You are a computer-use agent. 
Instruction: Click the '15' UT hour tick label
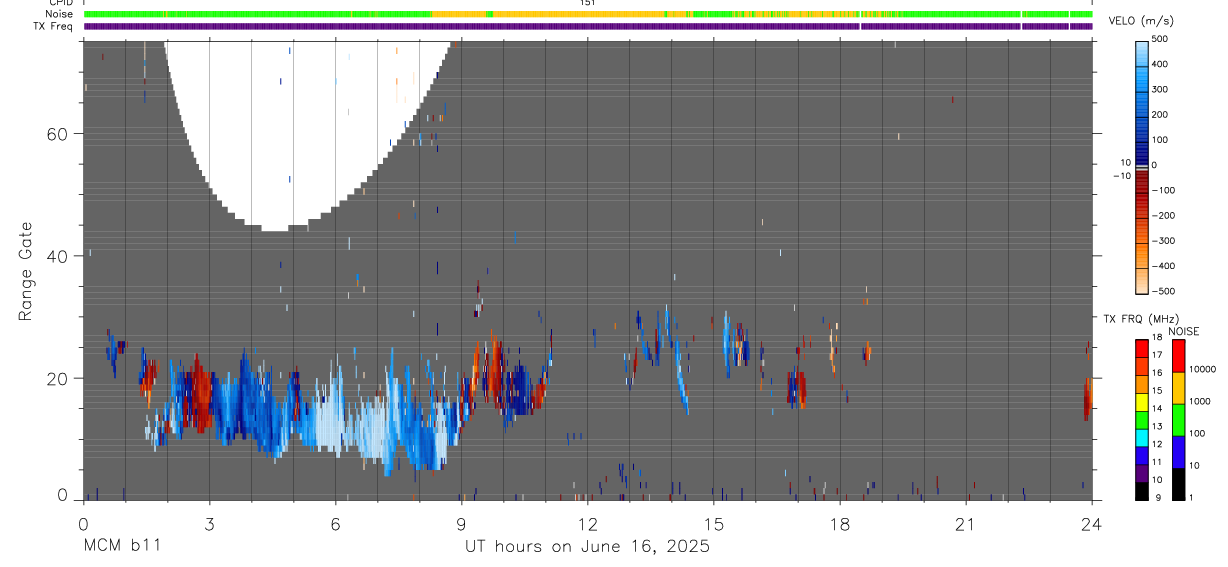713,524
